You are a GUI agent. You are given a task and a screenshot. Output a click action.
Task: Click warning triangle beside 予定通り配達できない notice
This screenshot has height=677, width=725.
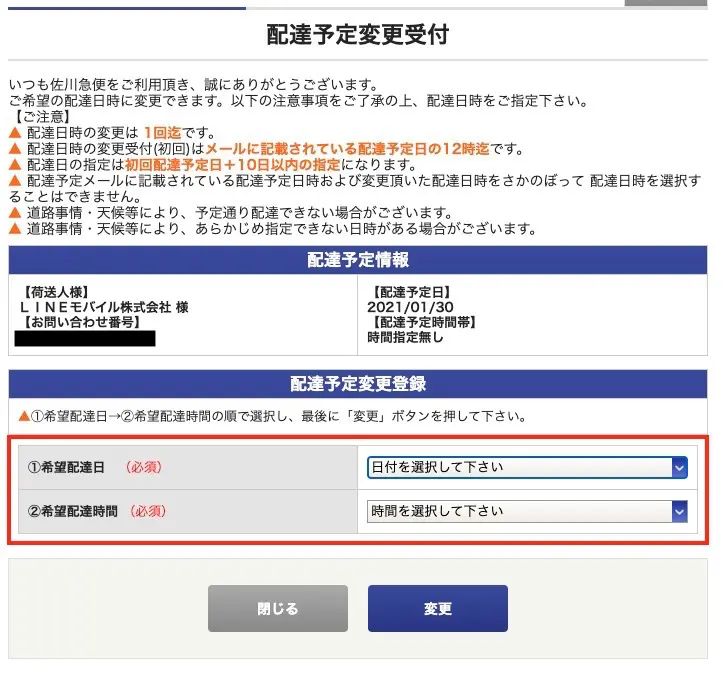tap(14, 213)
